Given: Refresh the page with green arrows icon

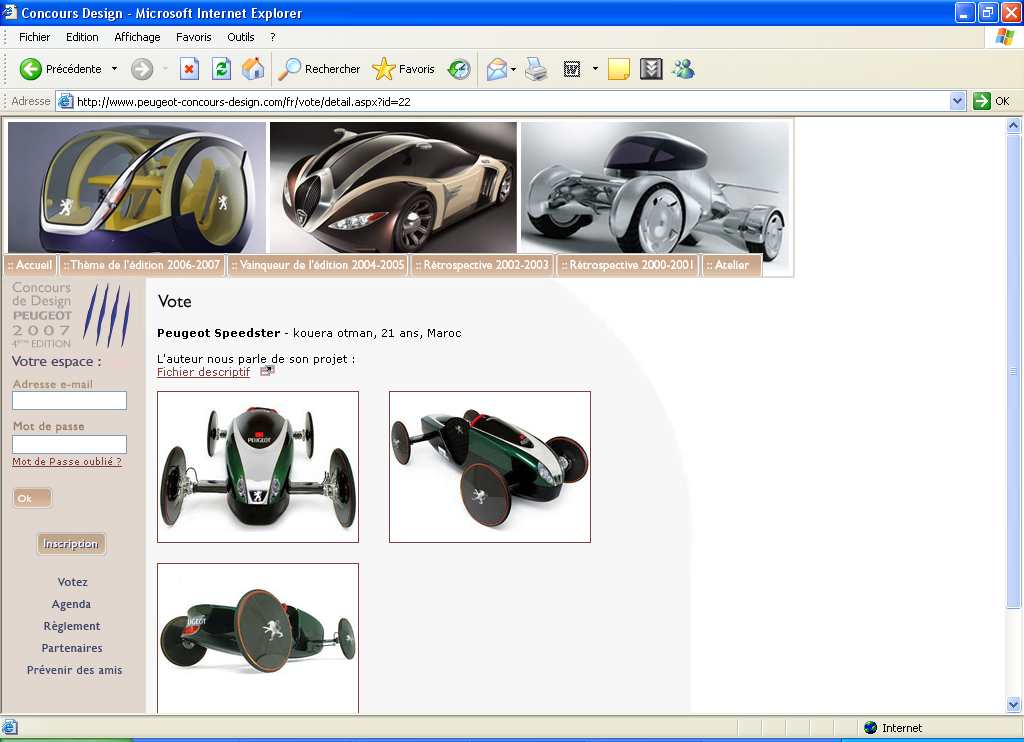Looking at the screenshot, I should (x=221, y=69).
